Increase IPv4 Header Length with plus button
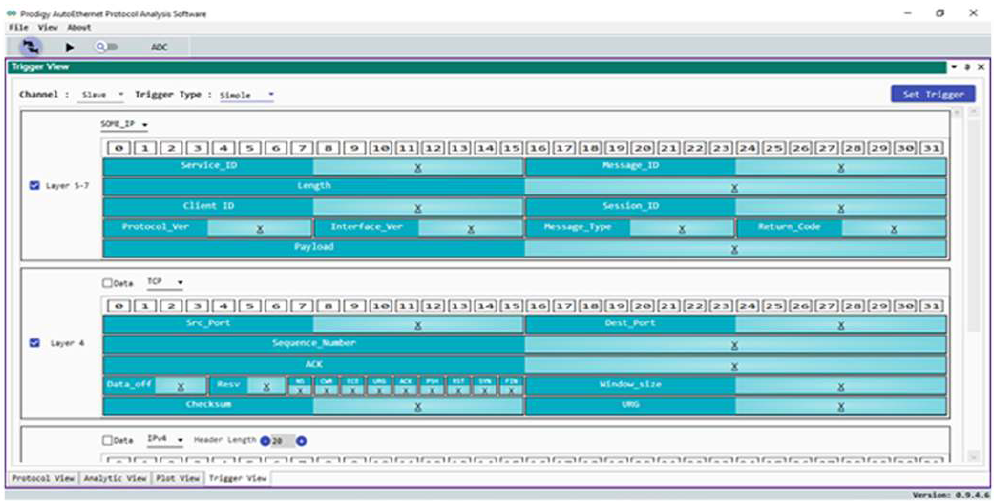Screen dimensions: 994x501 coord(301,440)
